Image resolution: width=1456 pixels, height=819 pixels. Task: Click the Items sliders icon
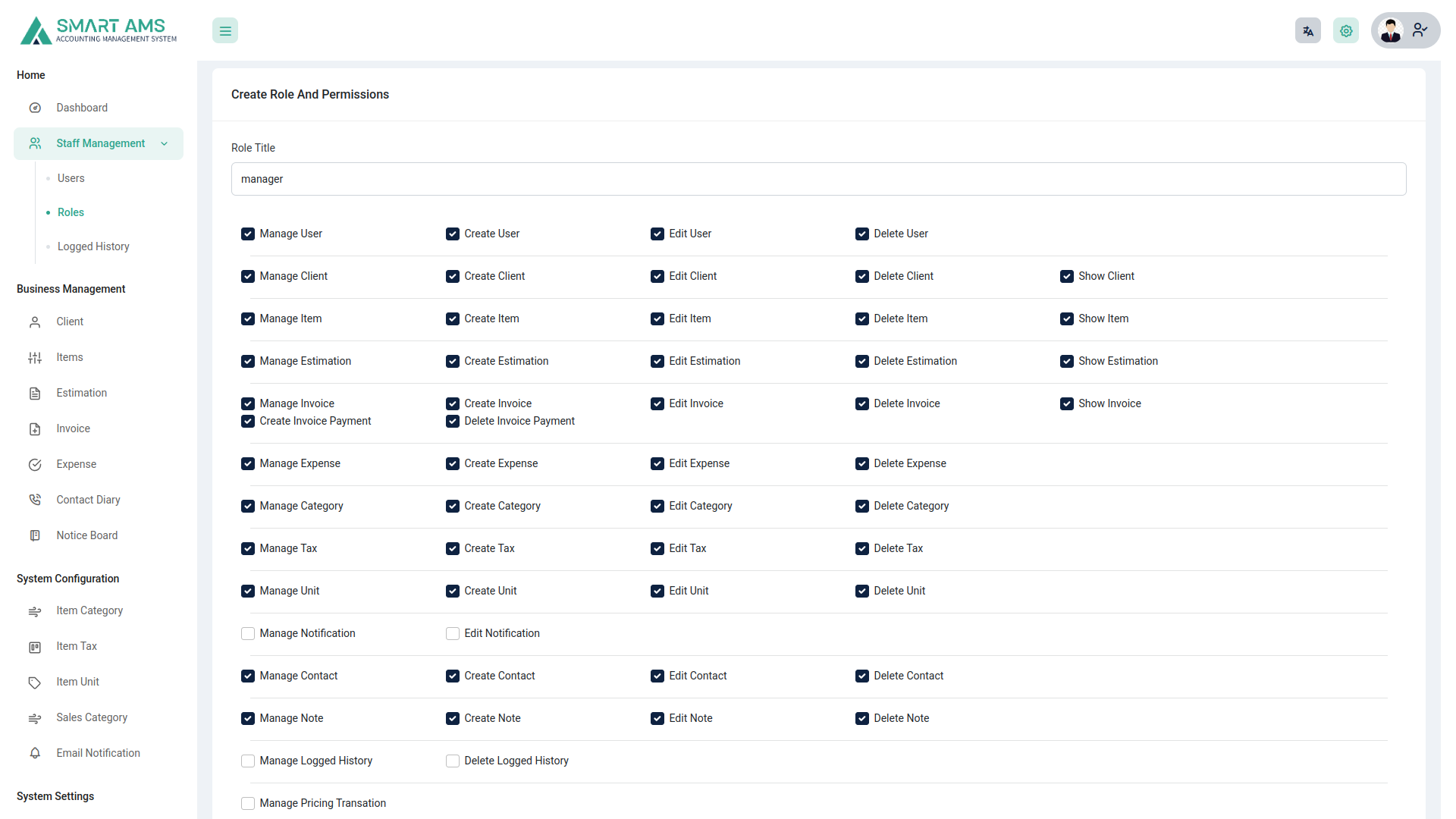coord(35,357)
